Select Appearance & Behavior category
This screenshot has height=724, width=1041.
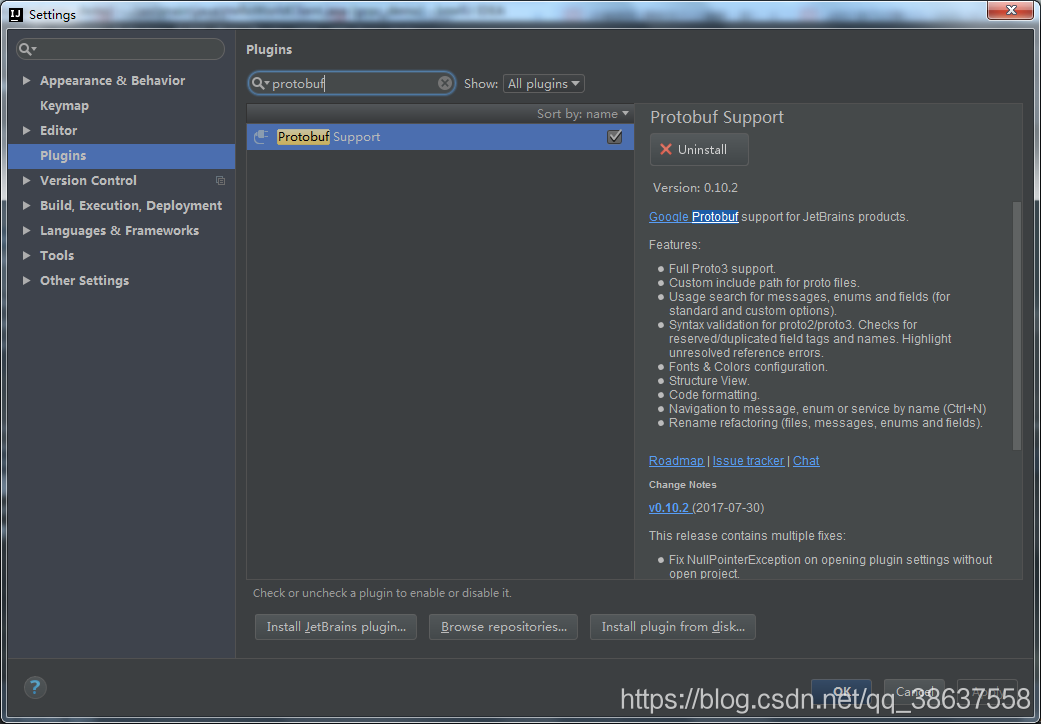(x=112, y=80)
